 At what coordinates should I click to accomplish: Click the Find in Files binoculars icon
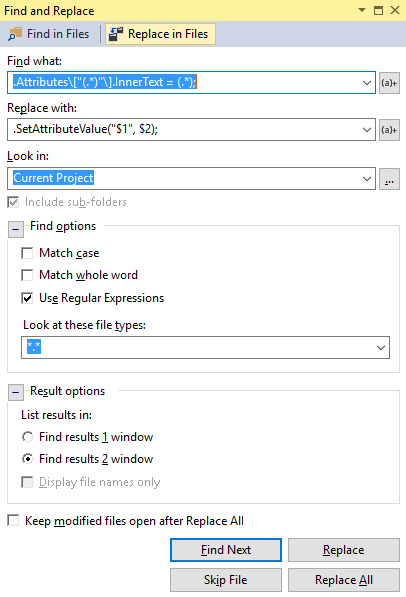[x=15, y=34]
